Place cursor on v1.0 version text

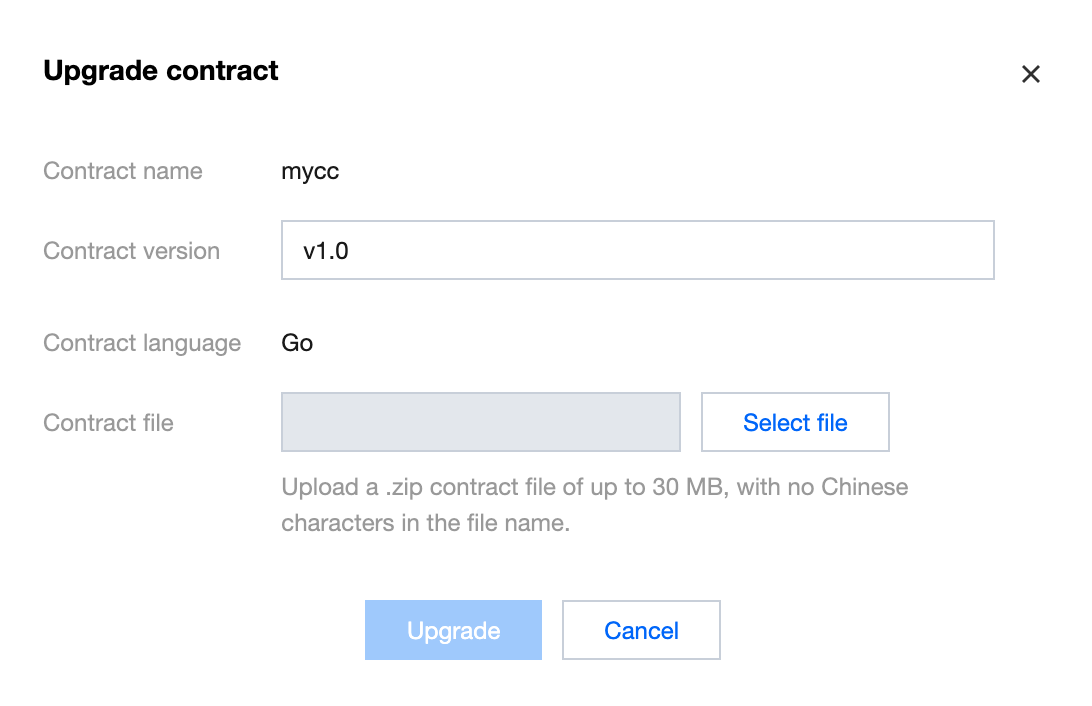[x=326, y=251]
